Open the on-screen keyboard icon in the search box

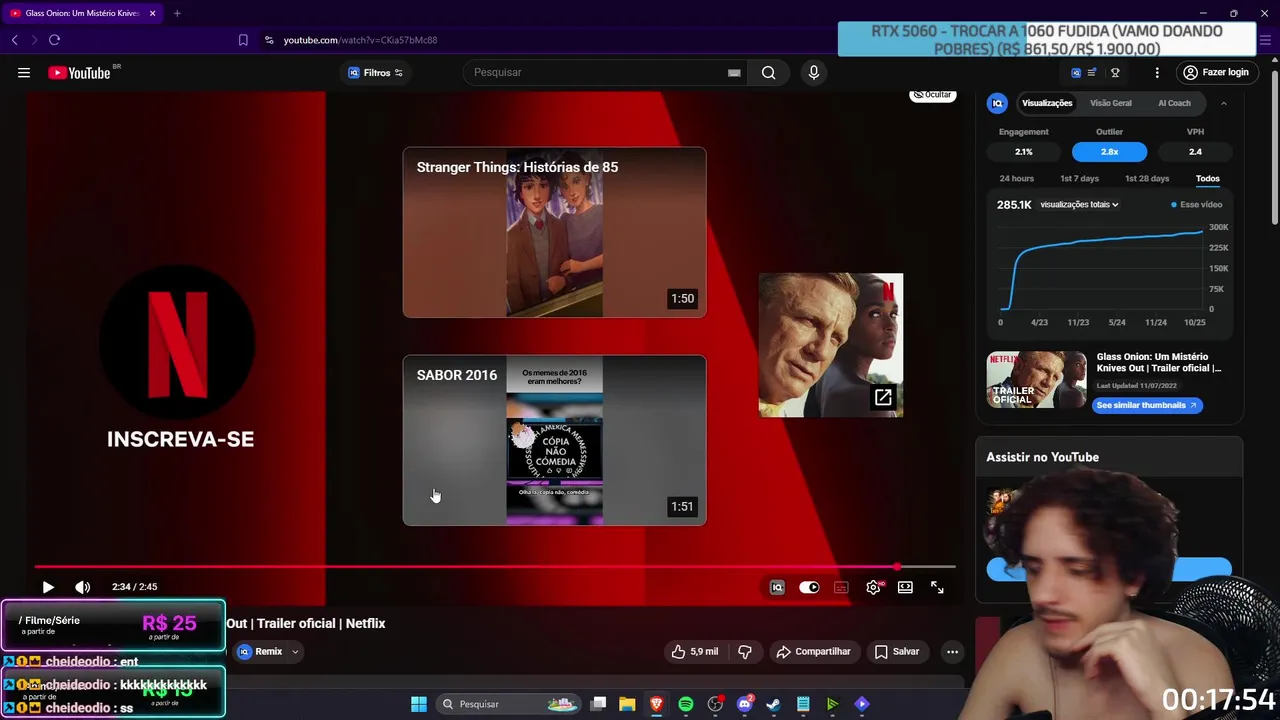click(x=734, y=72)
